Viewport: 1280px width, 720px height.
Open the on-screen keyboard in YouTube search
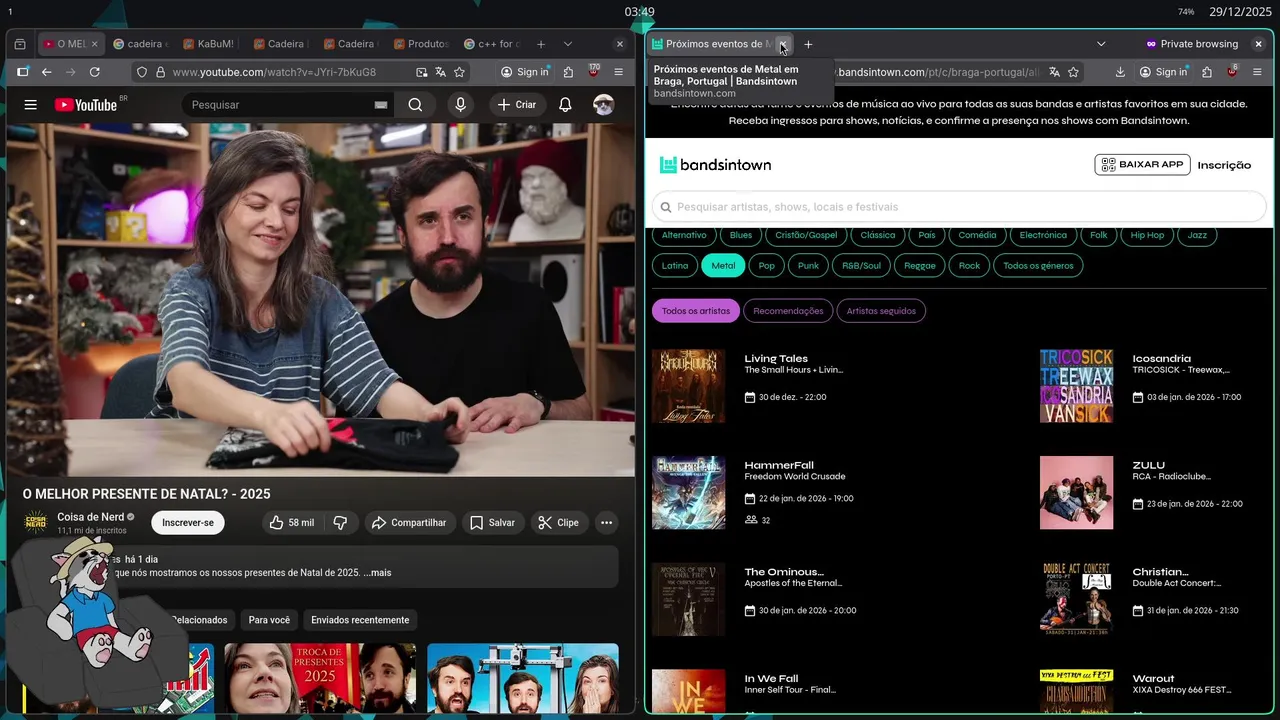(x=381, y=105)
